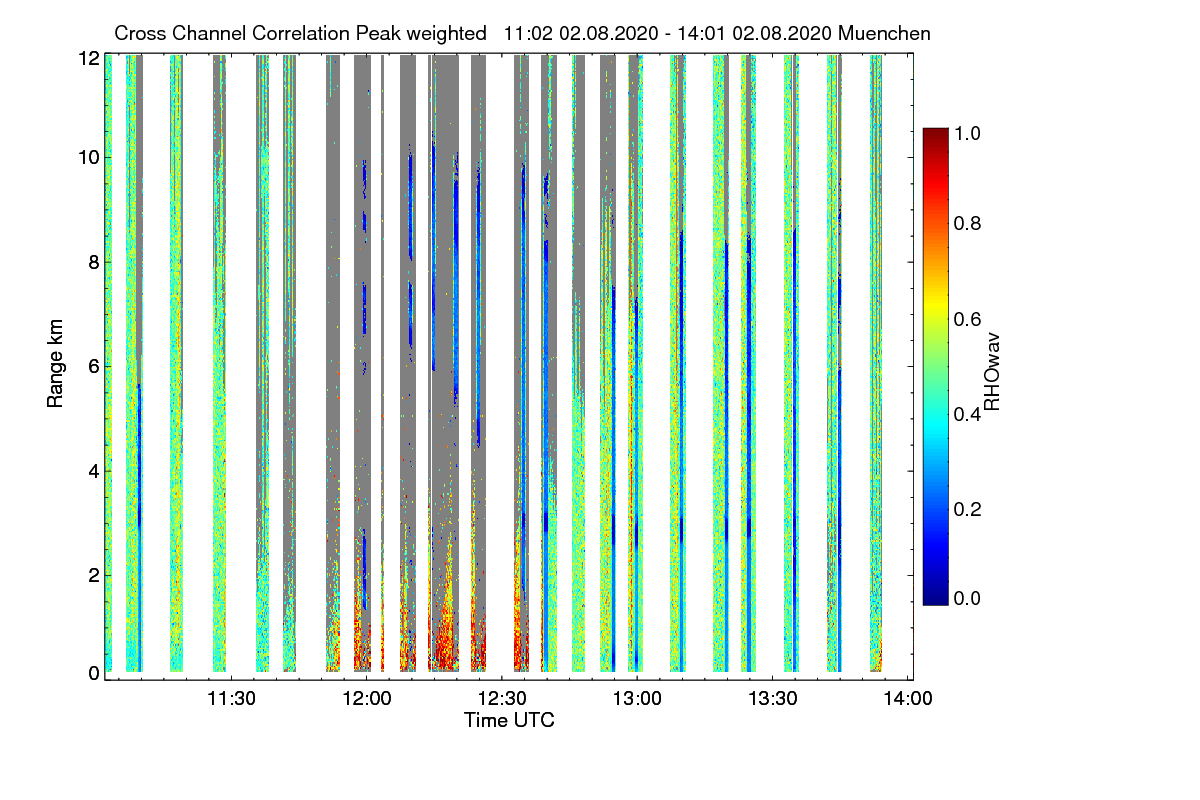This screenshot has width=1200, height=800.
Task: Click the x-axis tick label '13:30'
Action: click(772, 699)
